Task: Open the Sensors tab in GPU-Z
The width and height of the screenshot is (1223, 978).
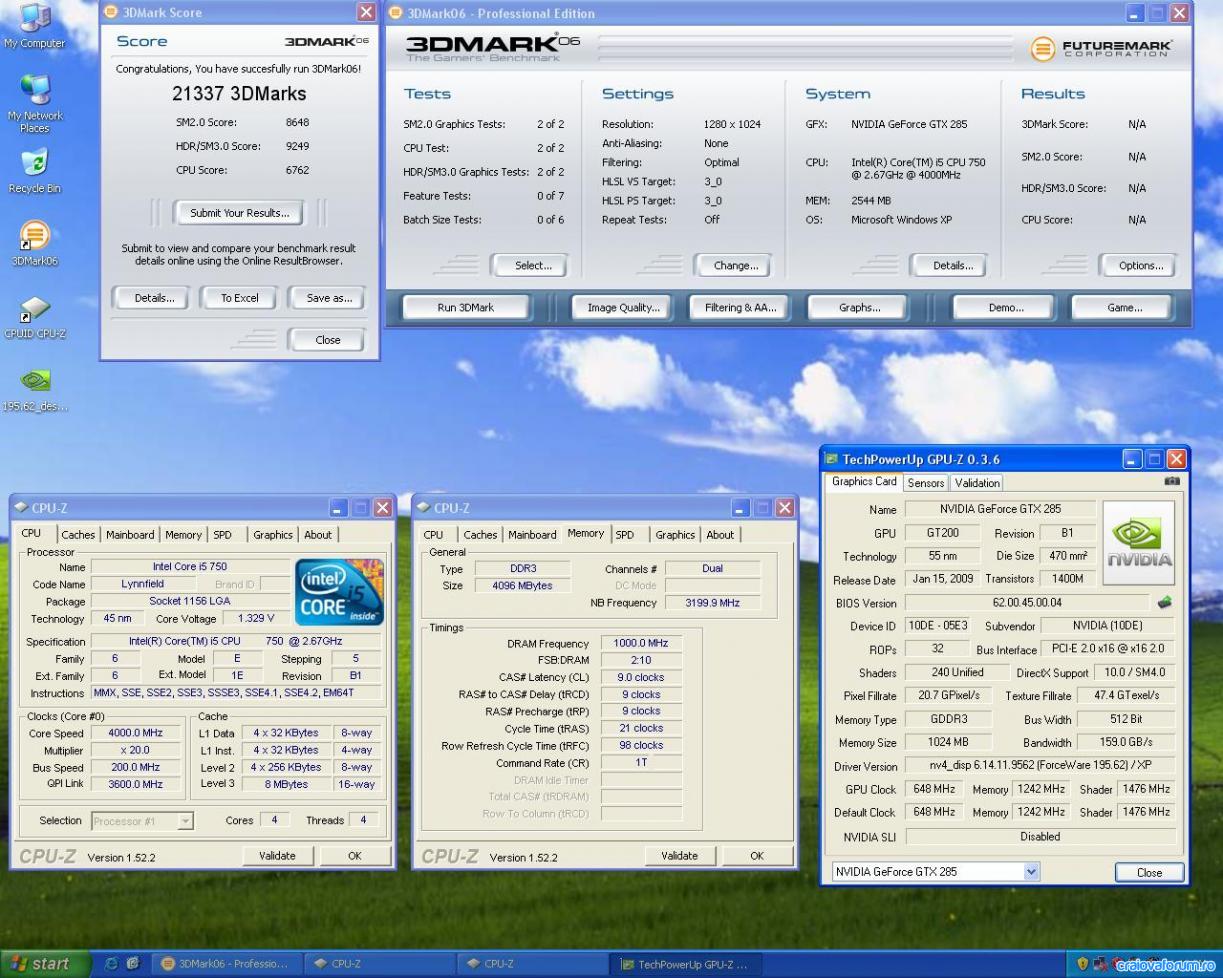Action: coord(926,483)
